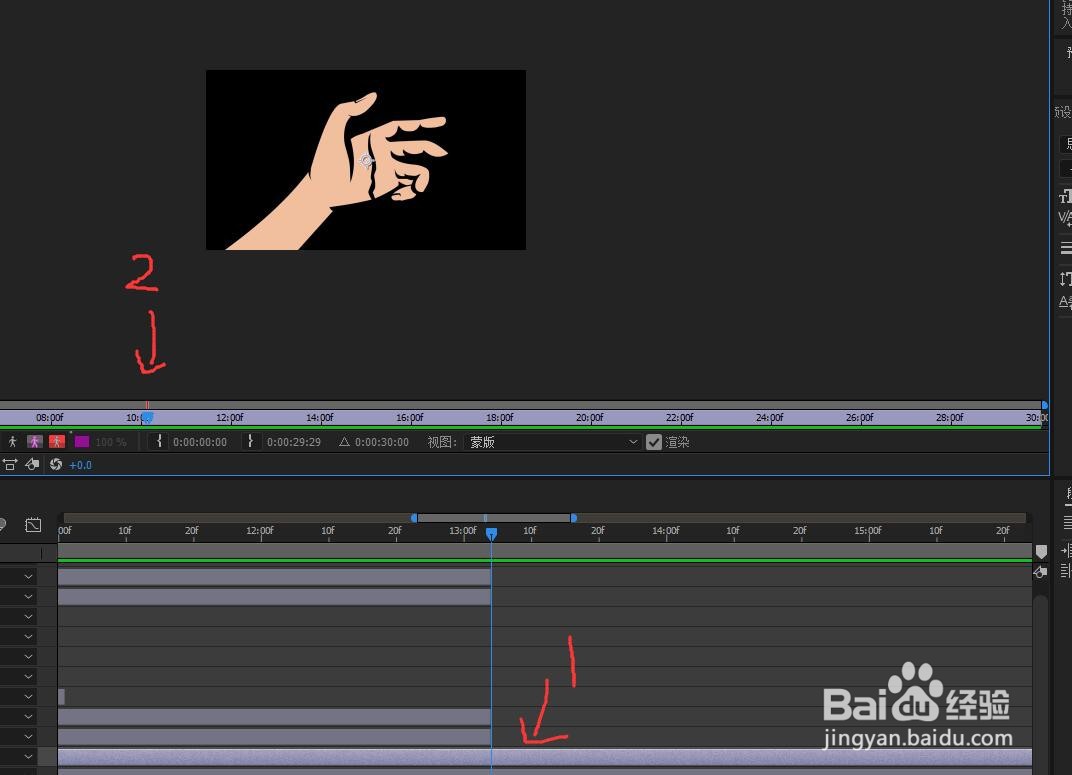Expand the topmost timeline layer chevron
The width and height of the screenshot is (1072, 775).
click(28, 577)
